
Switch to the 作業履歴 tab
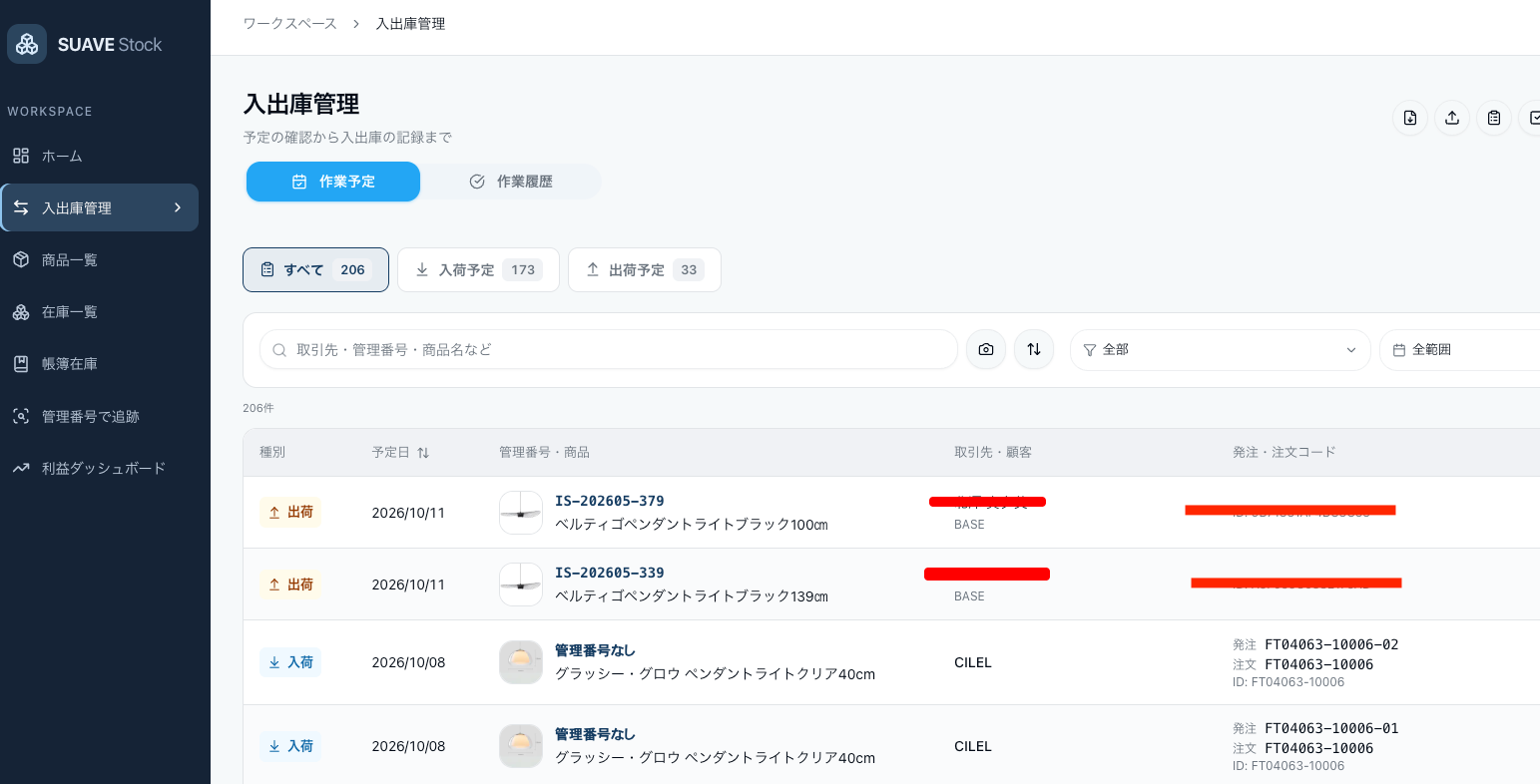click(511, 182)
